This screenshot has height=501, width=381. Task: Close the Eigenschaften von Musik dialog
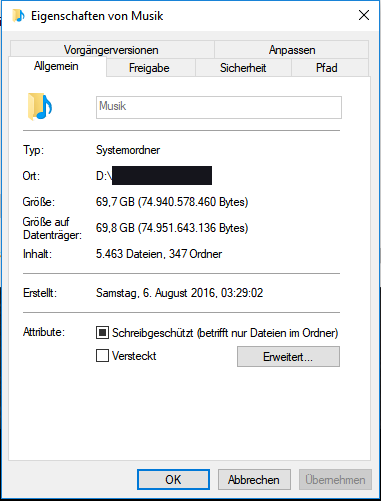364,15
